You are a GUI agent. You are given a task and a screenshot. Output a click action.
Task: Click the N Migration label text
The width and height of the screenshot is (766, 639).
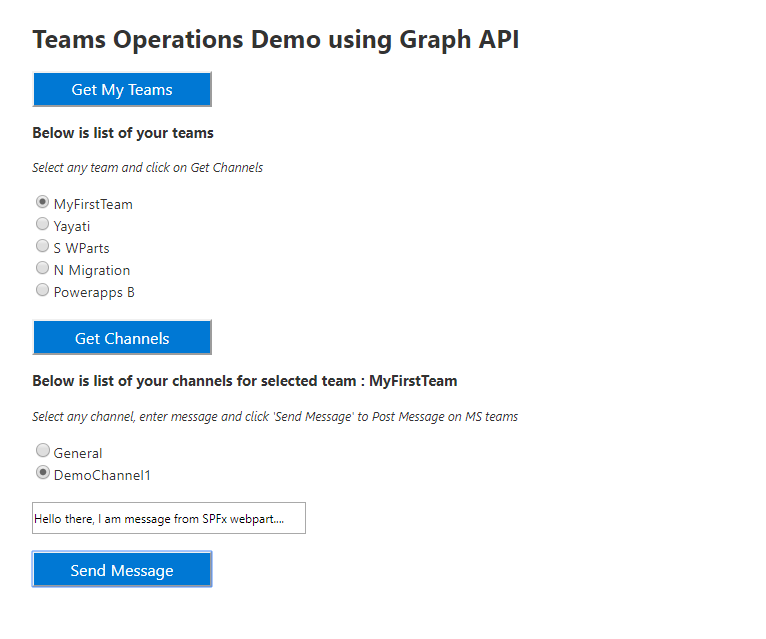pos(92,270)
